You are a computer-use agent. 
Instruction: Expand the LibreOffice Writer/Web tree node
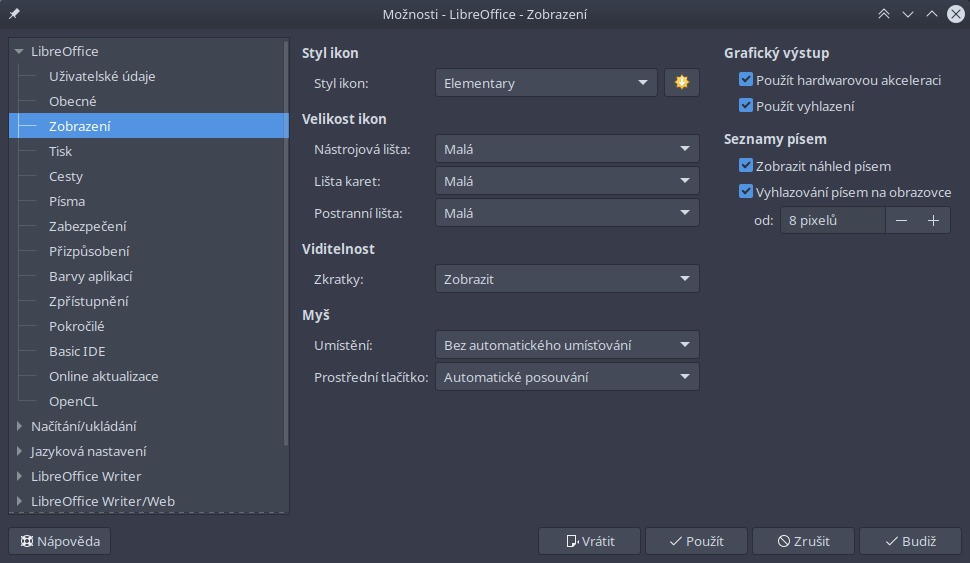click(x=19, y=501)
